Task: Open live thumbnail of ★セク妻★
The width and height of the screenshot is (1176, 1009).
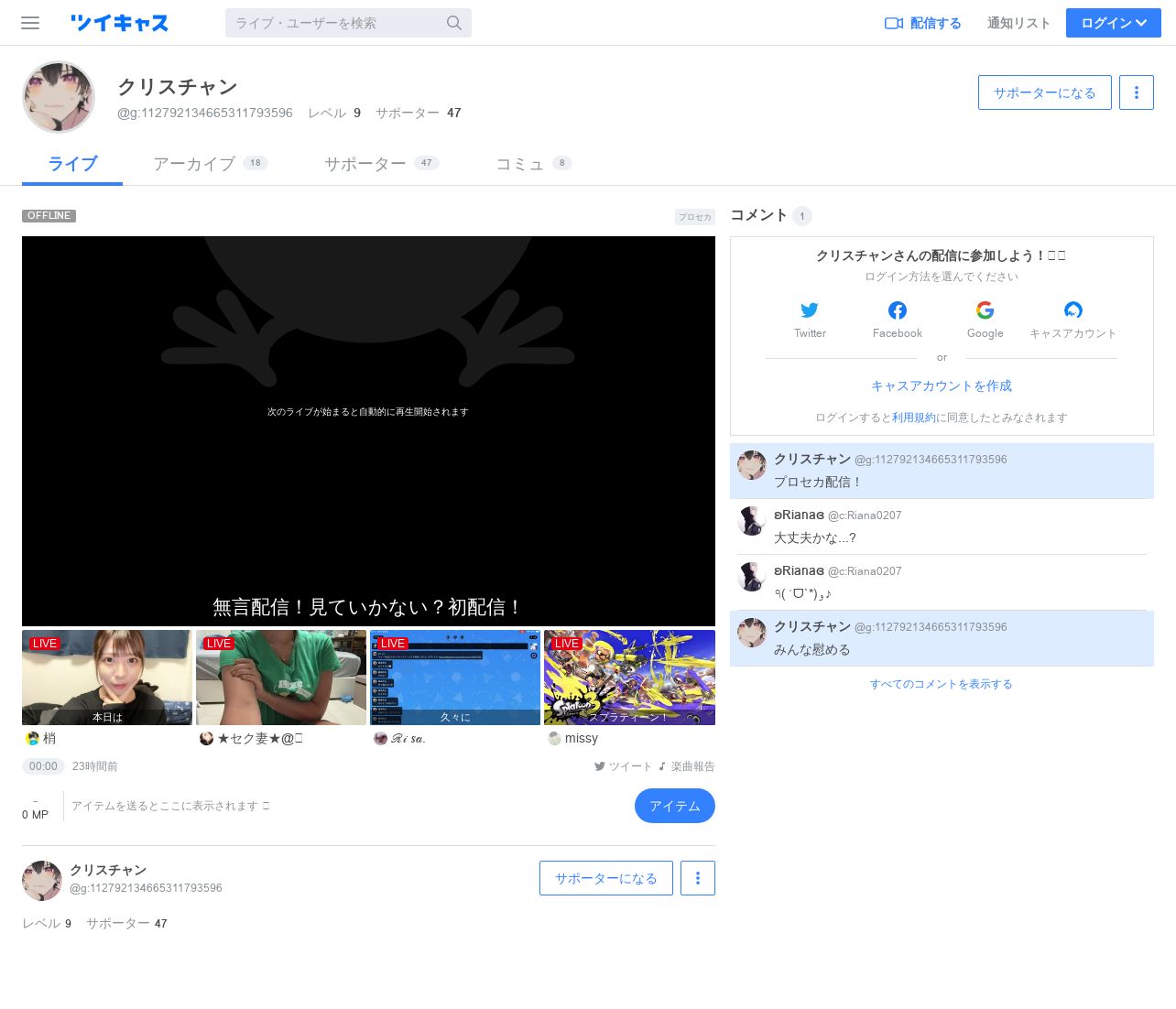Action: tap(281, 678)
